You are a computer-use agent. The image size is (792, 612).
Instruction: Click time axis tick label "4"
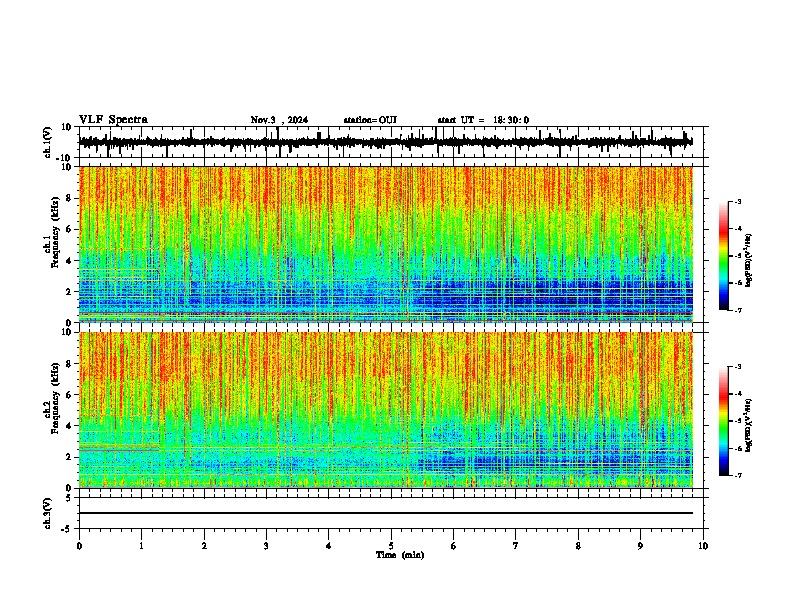point(329,546)
